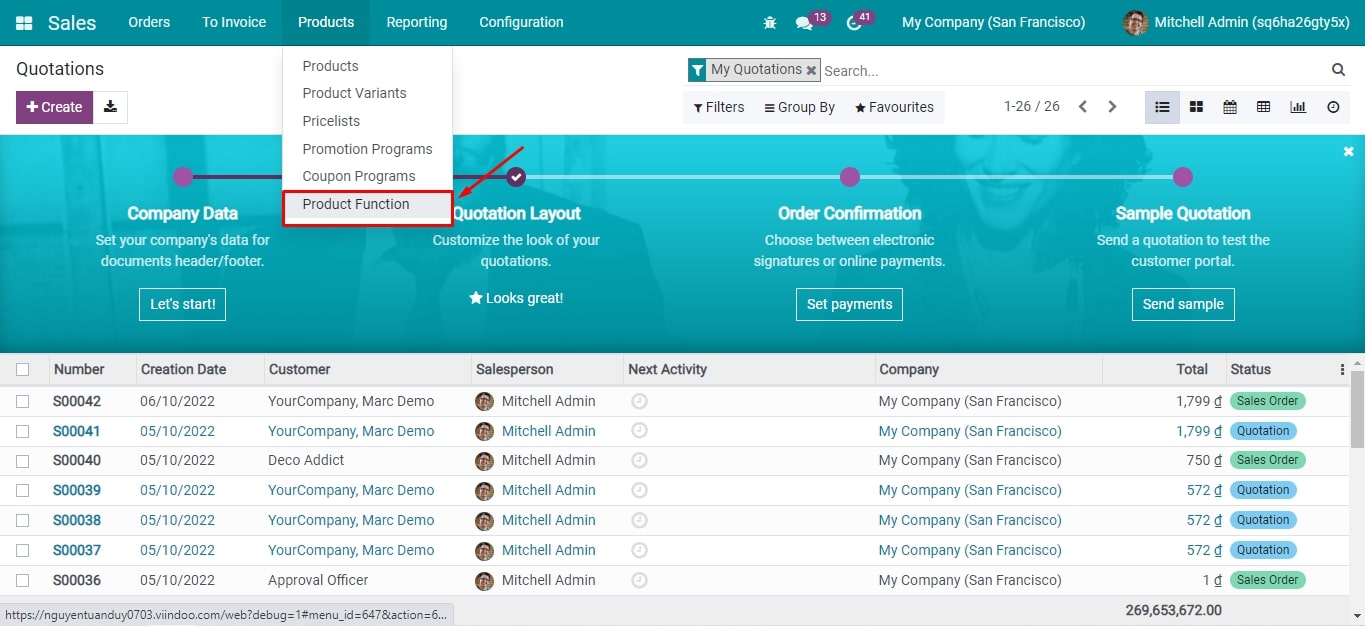Switch to Graph view

point(1298,107)
